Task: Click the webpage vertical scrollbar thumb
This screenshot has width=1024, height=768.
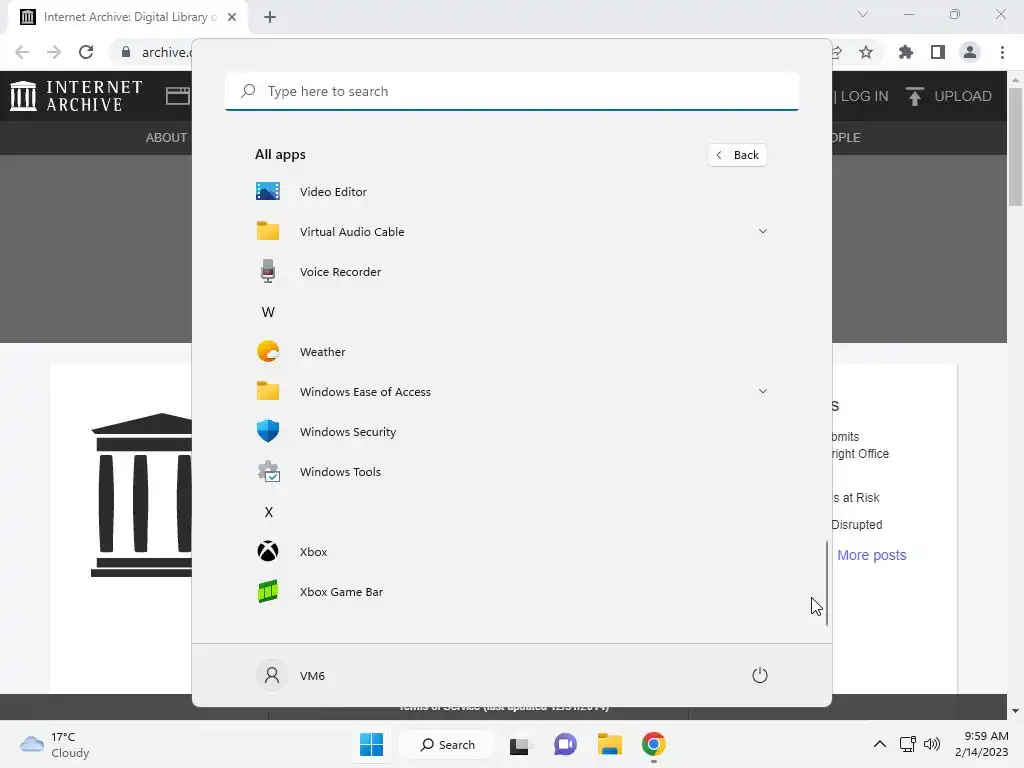Action: tap(1015, 146)
